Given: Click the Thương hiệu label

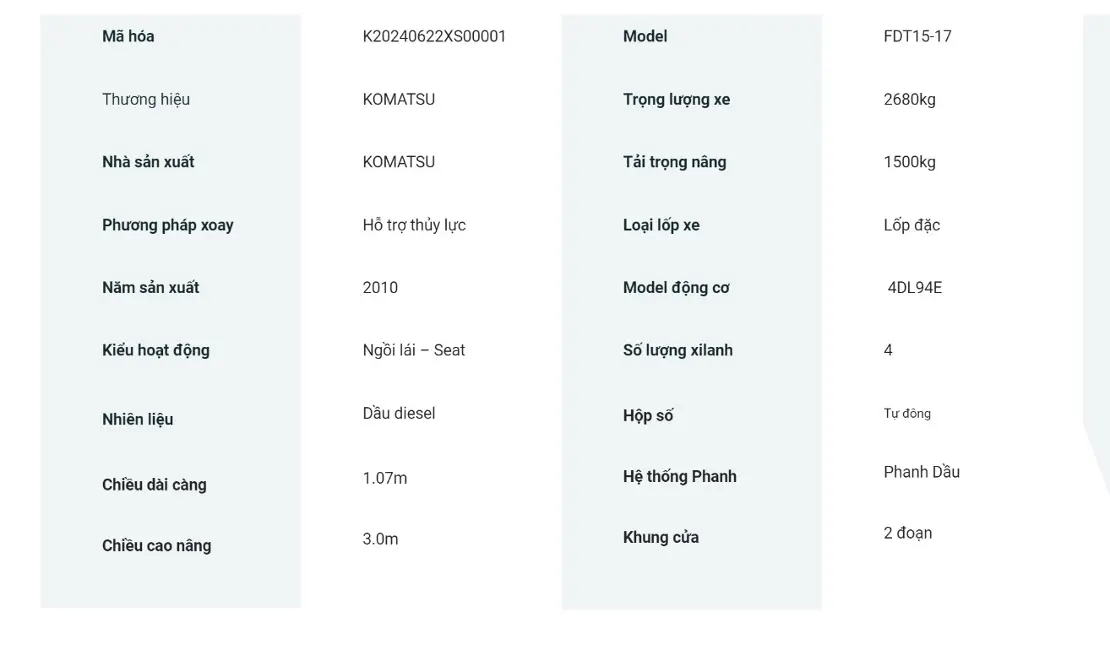Looking at the screenshot, I should 146,99.
